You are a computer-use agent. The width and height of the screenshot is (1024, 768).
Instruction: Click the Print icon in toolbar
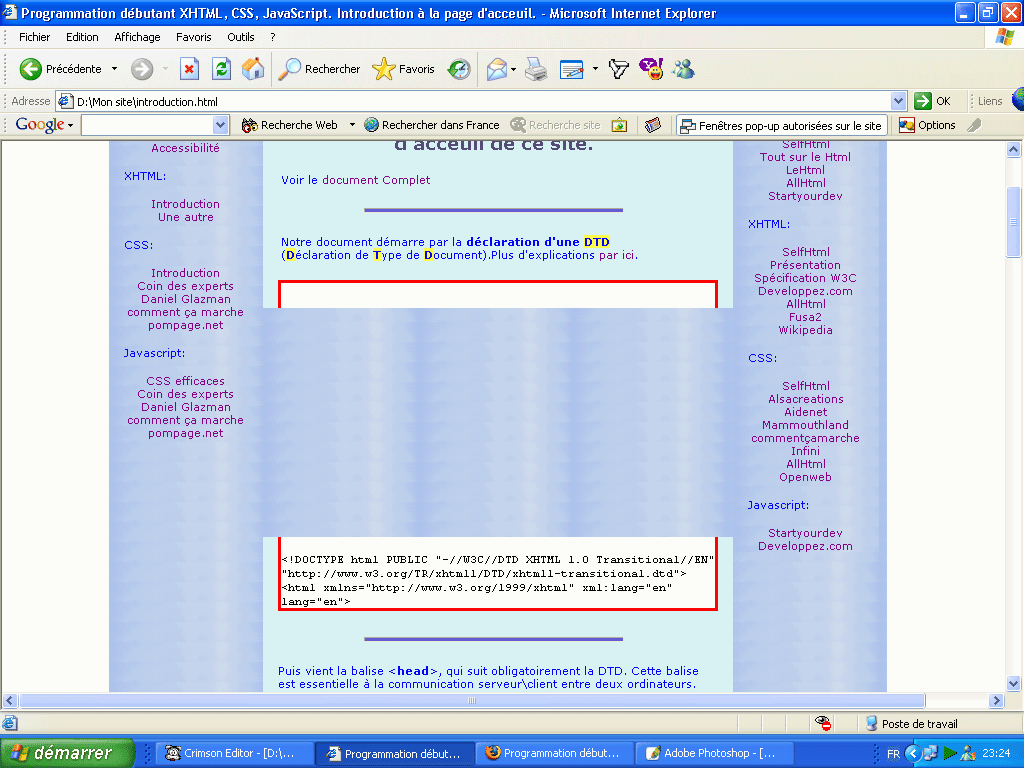536,69
